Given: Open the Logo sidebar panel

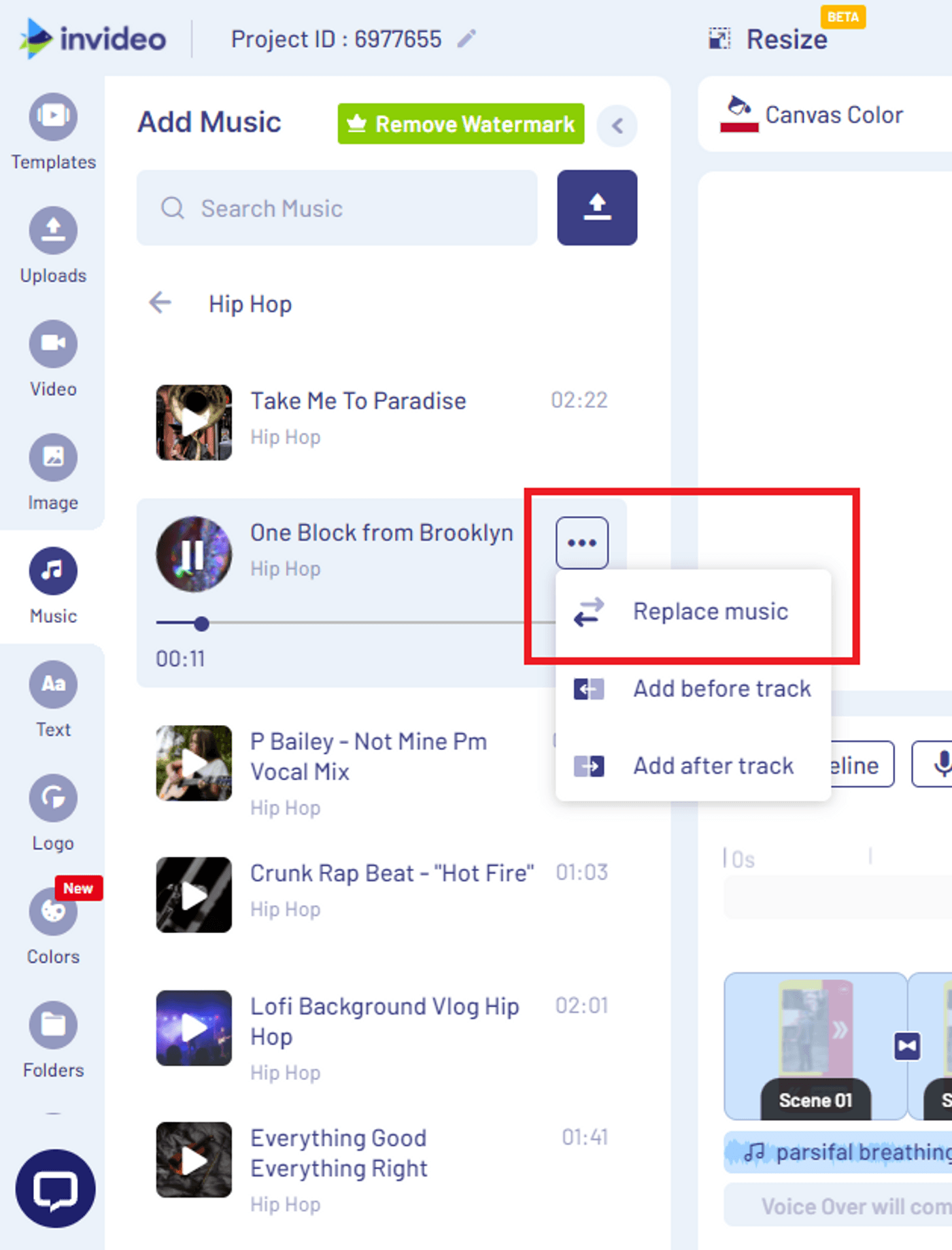Looking at the screenshot, I should coord(53,813).
